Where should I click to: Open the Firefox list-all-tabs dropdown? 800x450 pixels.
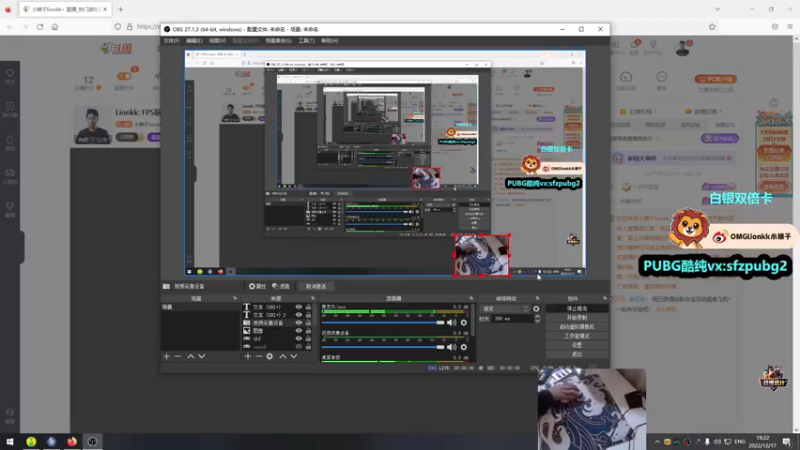pos(717,9)
